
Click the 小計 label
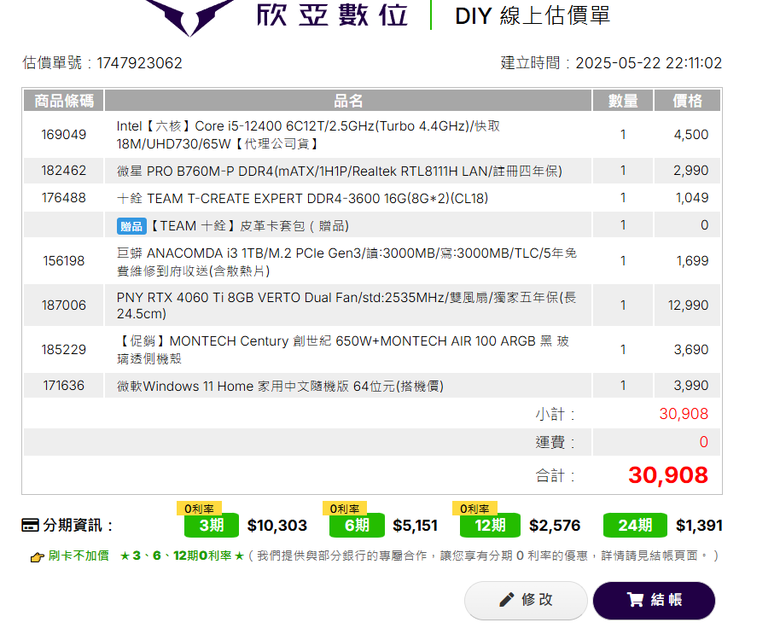[555, 414]
